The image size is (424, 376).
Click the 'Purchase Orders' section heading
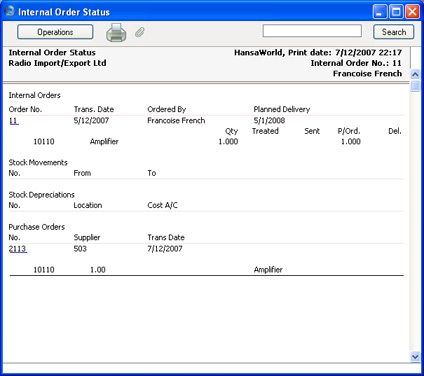pos(37,227)
